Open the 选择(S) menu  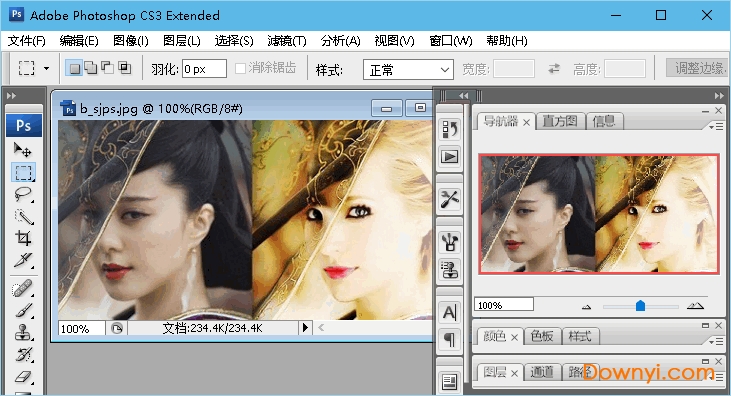[234, 41]
